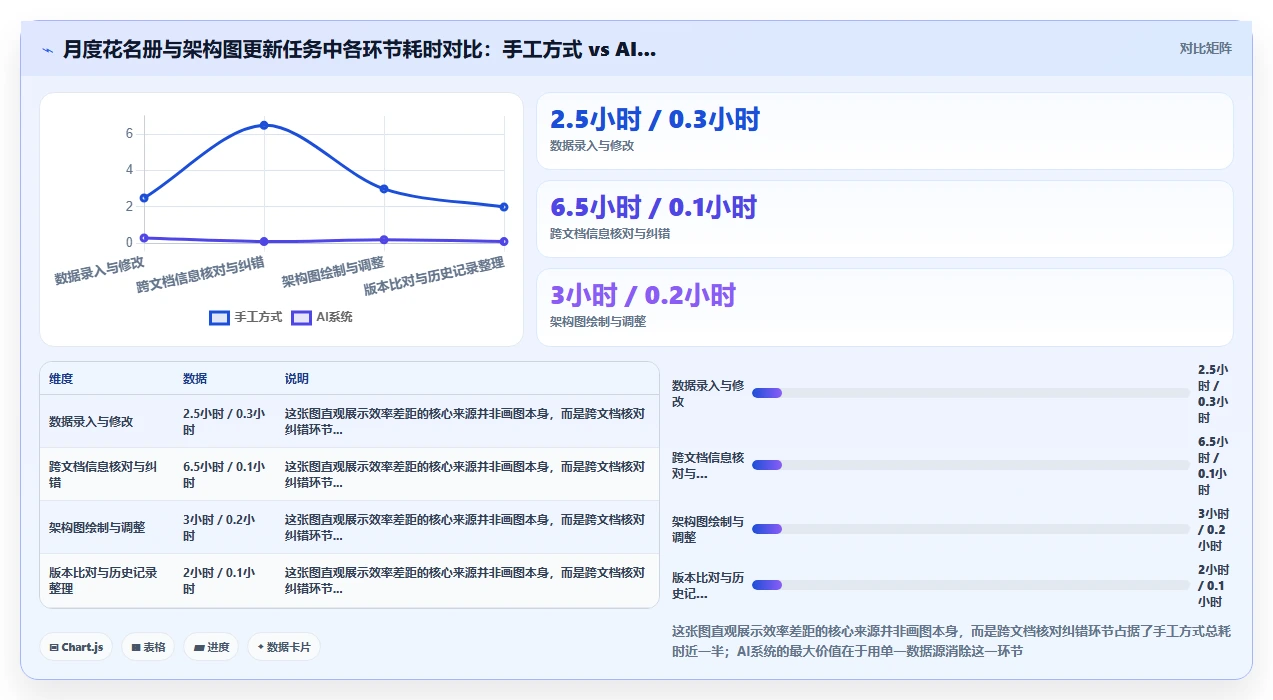This screenshot has height=700, width=1273.
Task: Click the 跨文档信息核对与... progress label
Action: pos(708,465)
